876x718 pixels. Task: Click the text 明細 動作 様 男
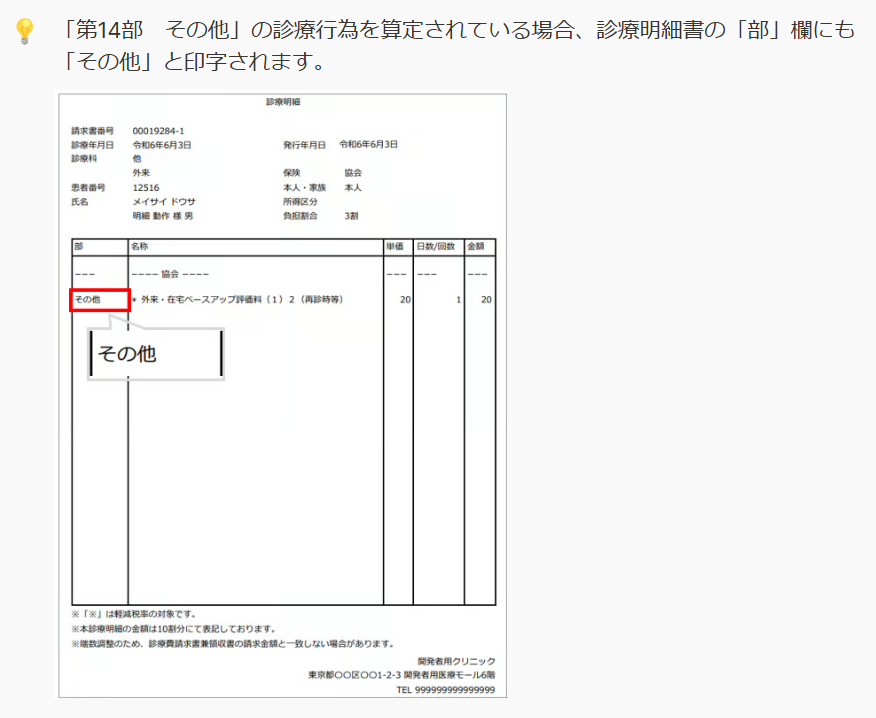point(163,216)
